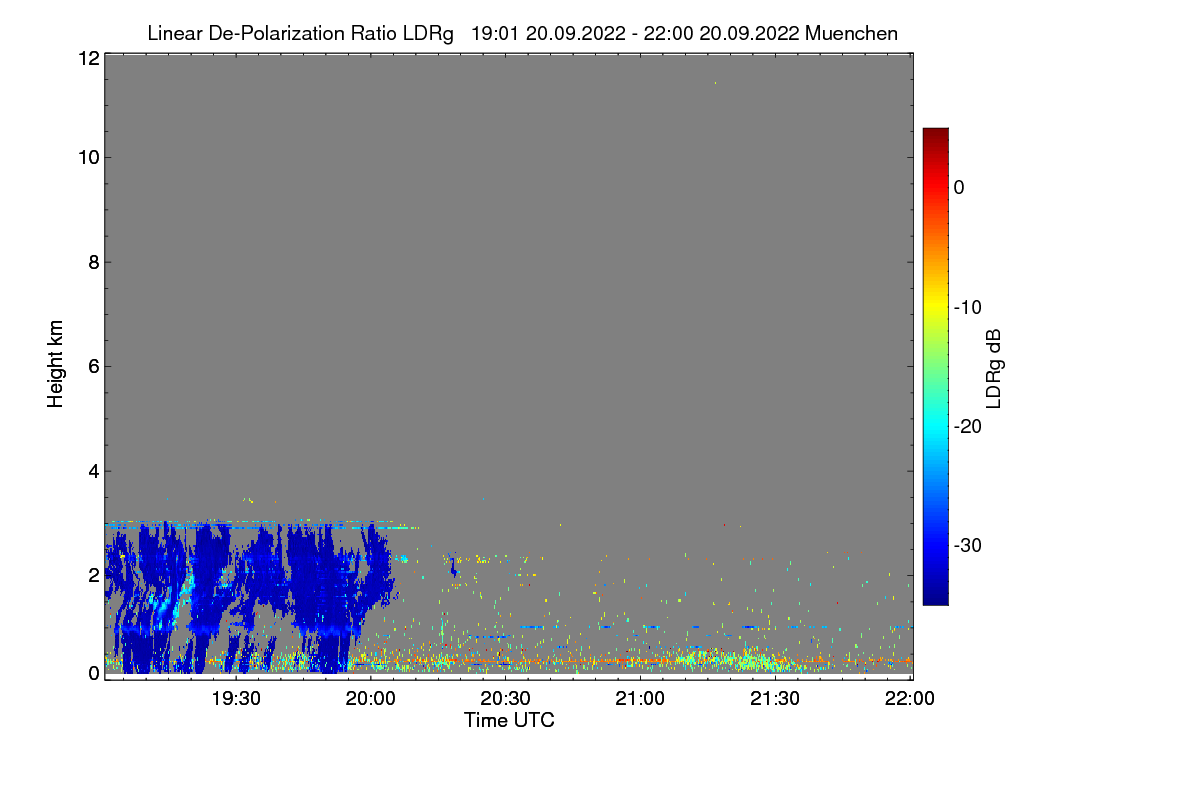This screenshot has width=1200, height=800.
Task: Click the 'Time UTC' x-axis label
Action: pyautogui.click(x=509, y=720)
